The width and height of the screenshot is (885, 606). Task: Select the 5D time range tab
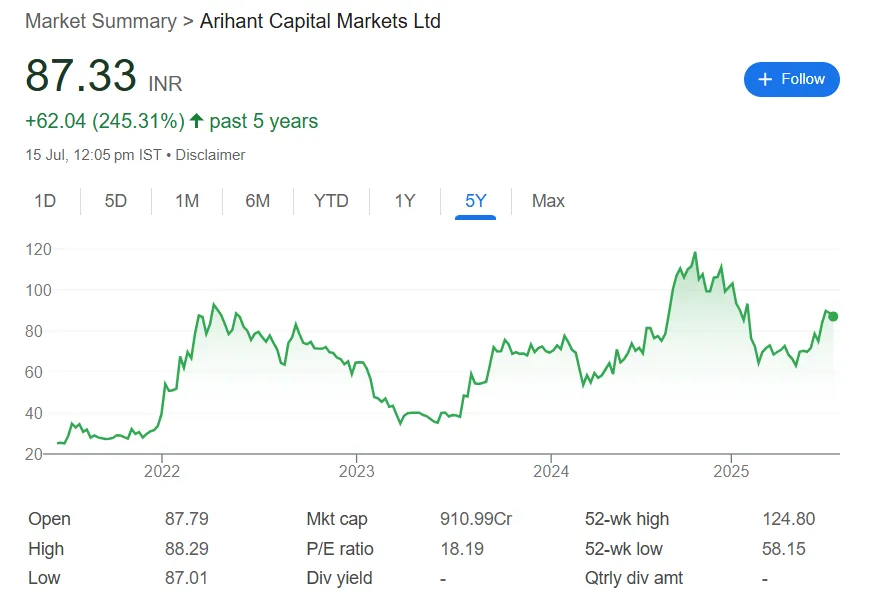(116, 201)
